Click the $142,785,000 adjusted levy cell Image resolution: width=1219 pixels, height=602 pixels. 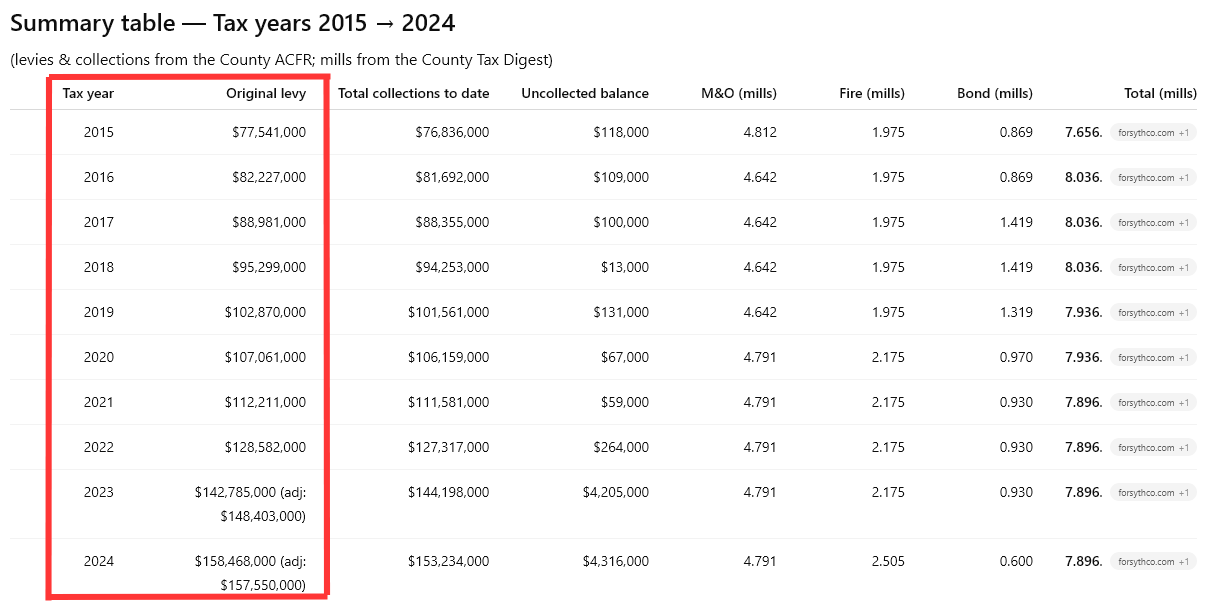250,504
